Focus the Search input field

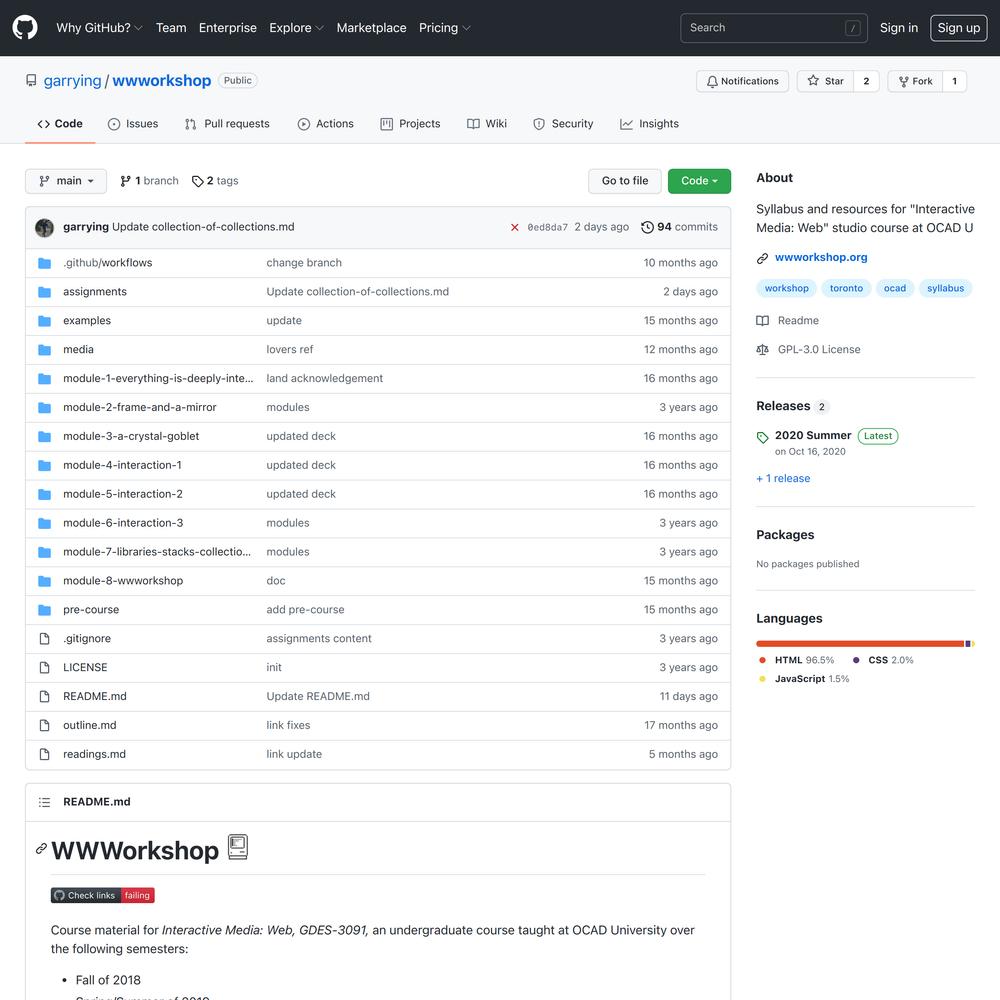pos(774,28)
